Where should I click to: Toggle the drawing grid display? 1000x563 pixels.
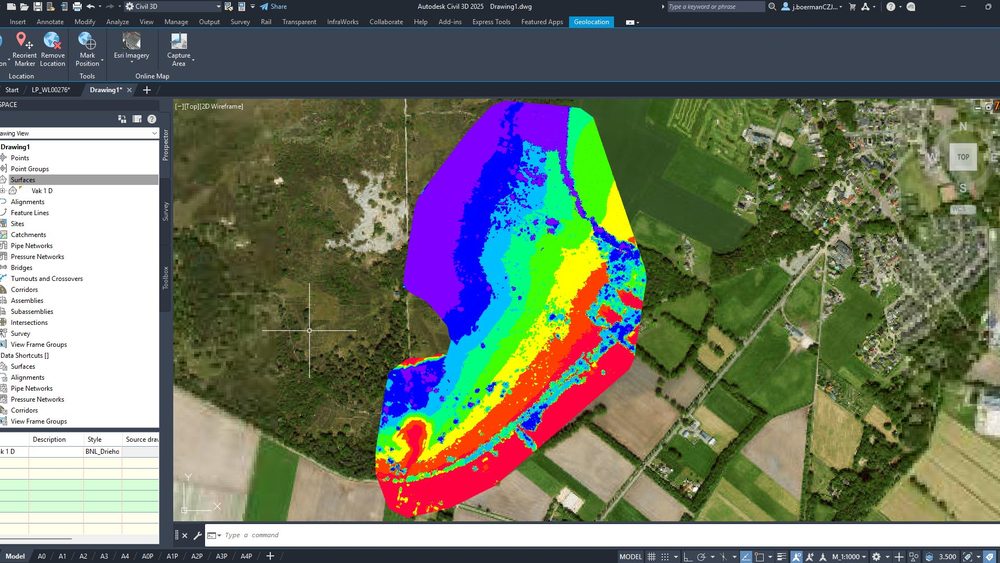651,557
